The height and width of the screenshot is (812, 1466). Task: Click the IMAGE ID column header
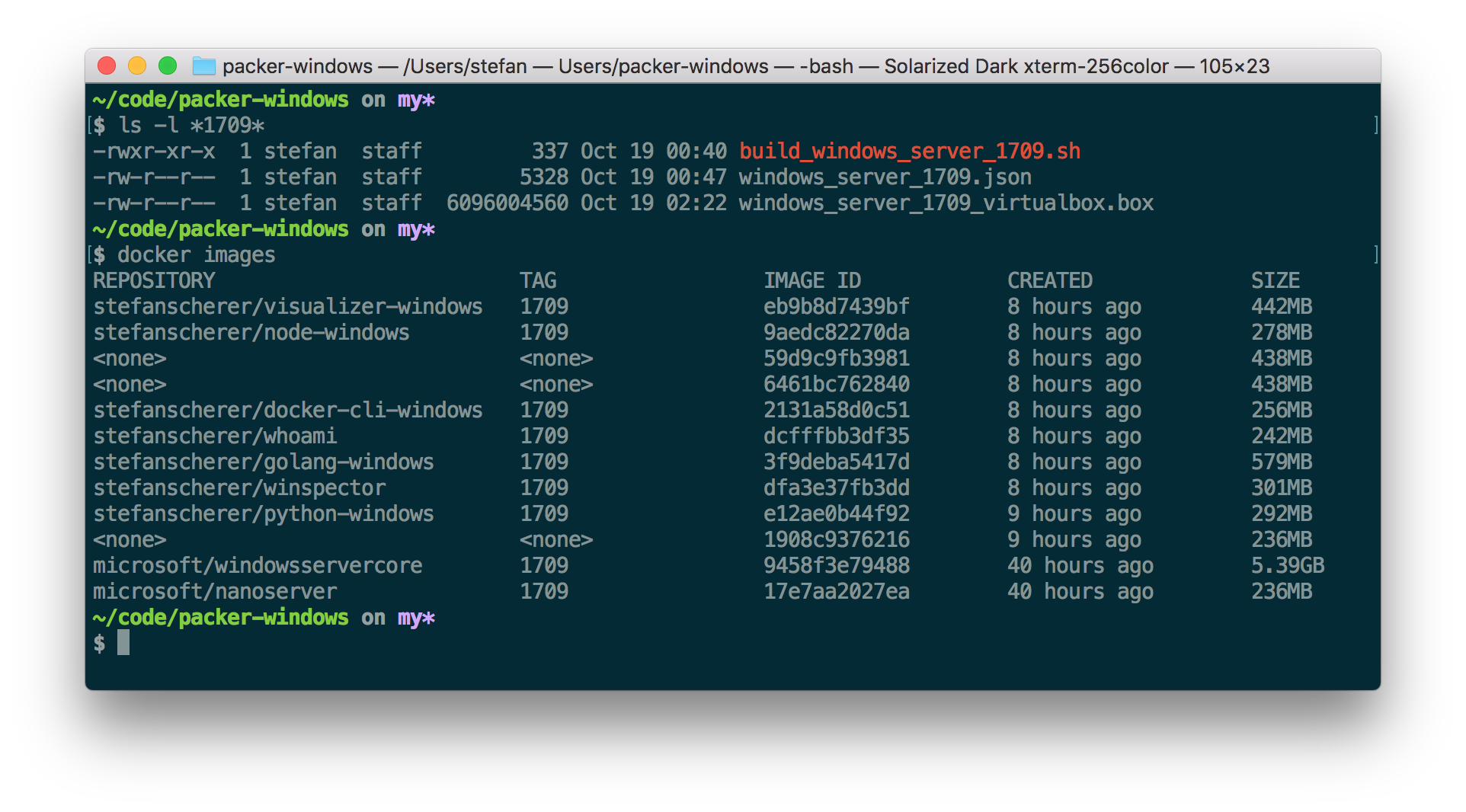coord(812,281)
